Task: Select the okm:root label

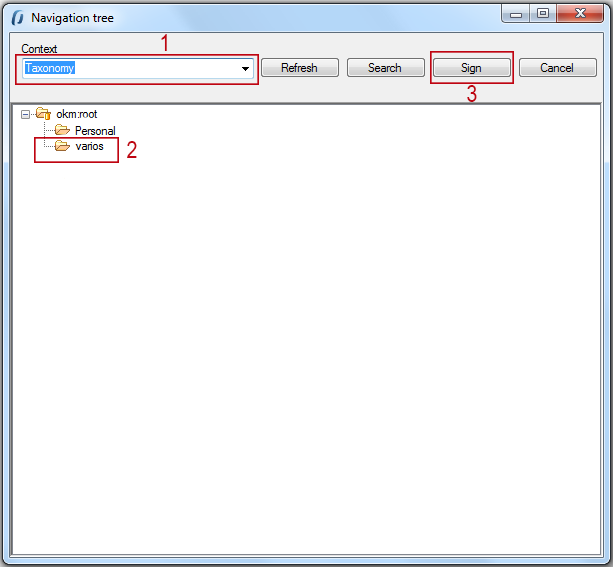Action: 77,114
